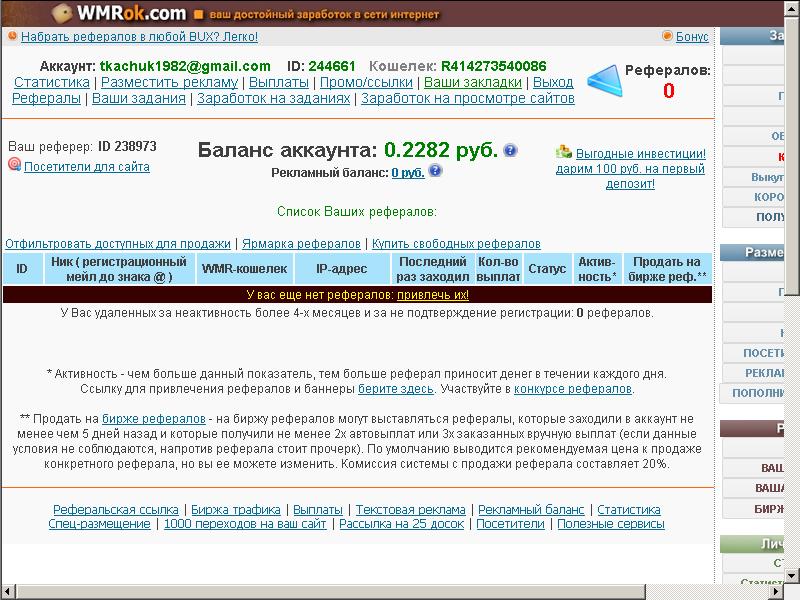This screenshot has height=600, width=800.
Task: Click the orange icon beside Бонус
Action: 667,36
